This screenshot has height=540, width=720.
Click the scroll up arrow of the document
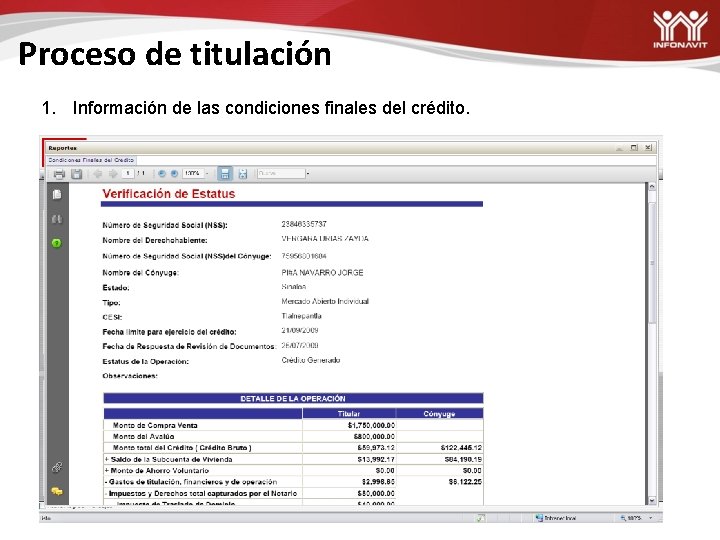[652, 187]
